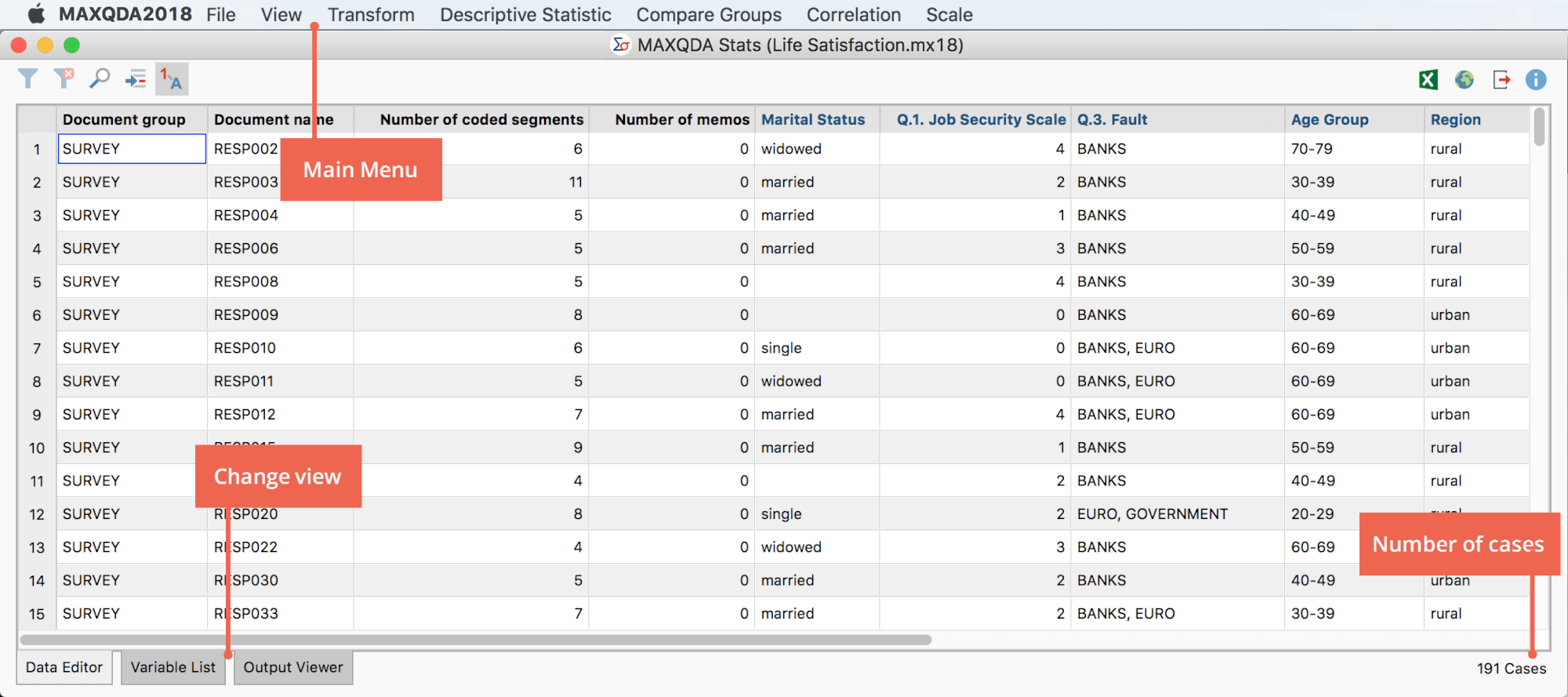Screen dimensions: 1568x697
Task: Click the RESP006 document name cell
Action: (281, 249)
